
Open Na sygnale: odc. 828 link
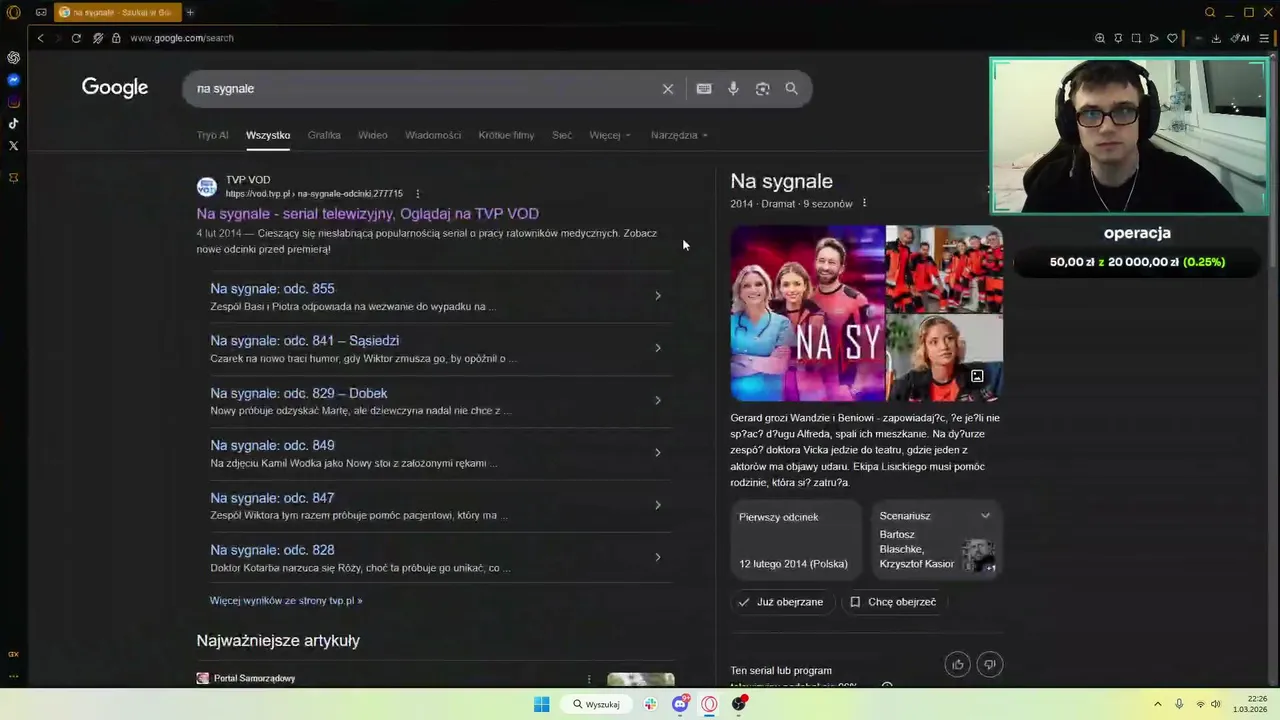click(272, 550)
